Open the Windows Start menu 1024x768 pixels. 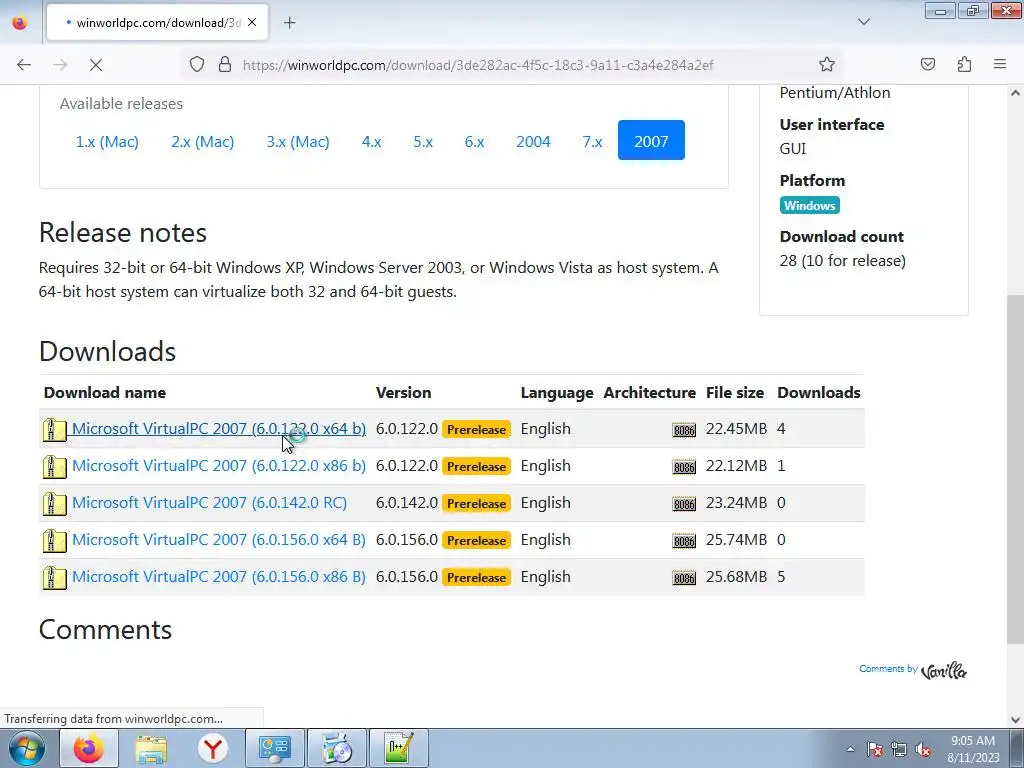pyautogui.click(x=27, y=748)
